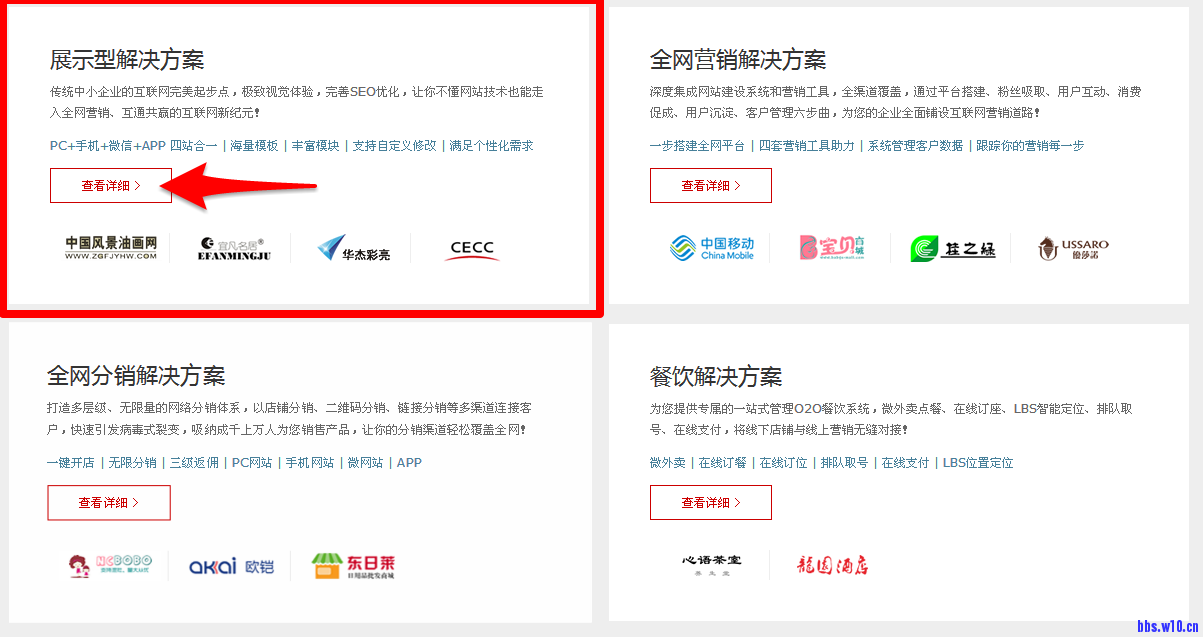
Task: Click the EFANMINGJU logo
Action: pyautogui.click(x=235, y=248)
